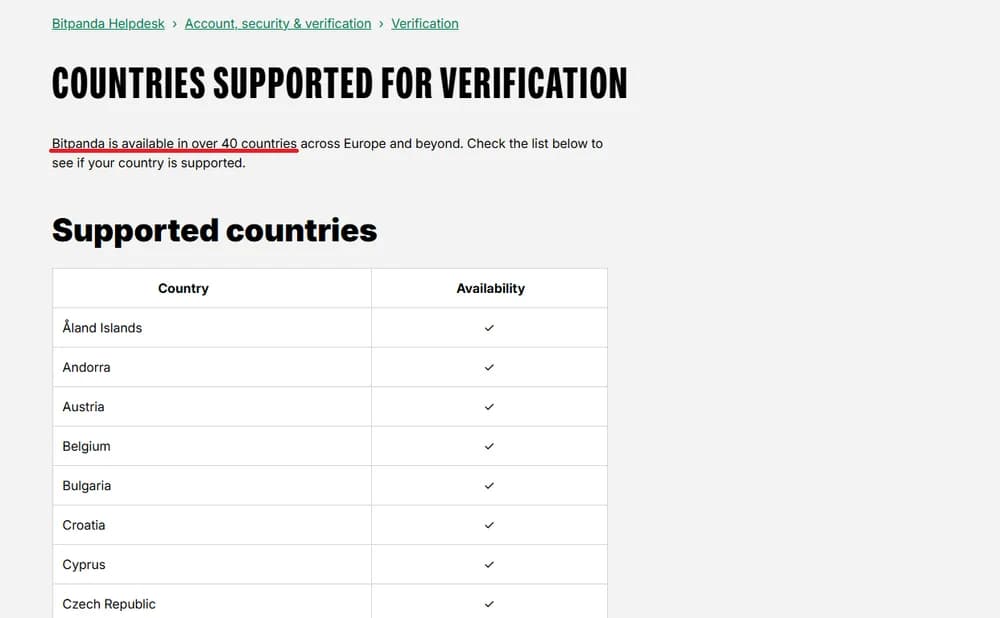Select the availability checkmark for Andorra
The height and width of the screenshot is (618, 1000).
(x=489, y=367)
